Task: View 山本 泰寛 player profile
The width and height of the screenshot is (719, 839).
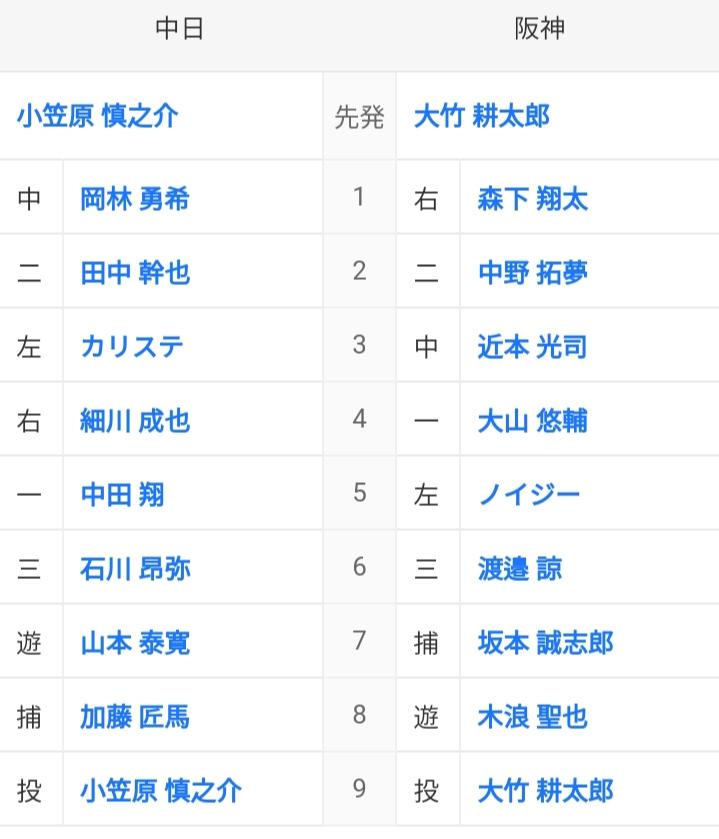Action: click(x=135, y=643)
